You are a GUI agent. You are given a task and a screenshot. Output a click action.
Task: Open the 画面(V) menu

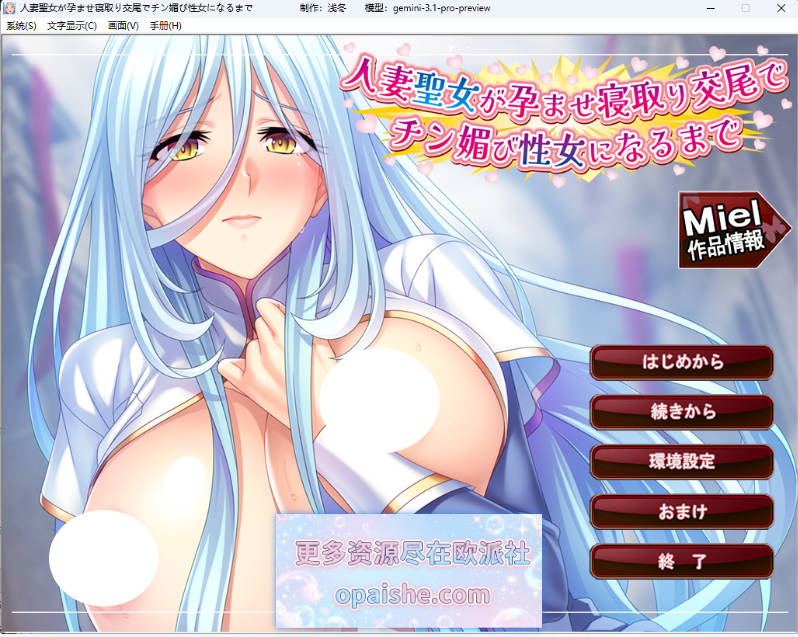(x=123, y=26)
